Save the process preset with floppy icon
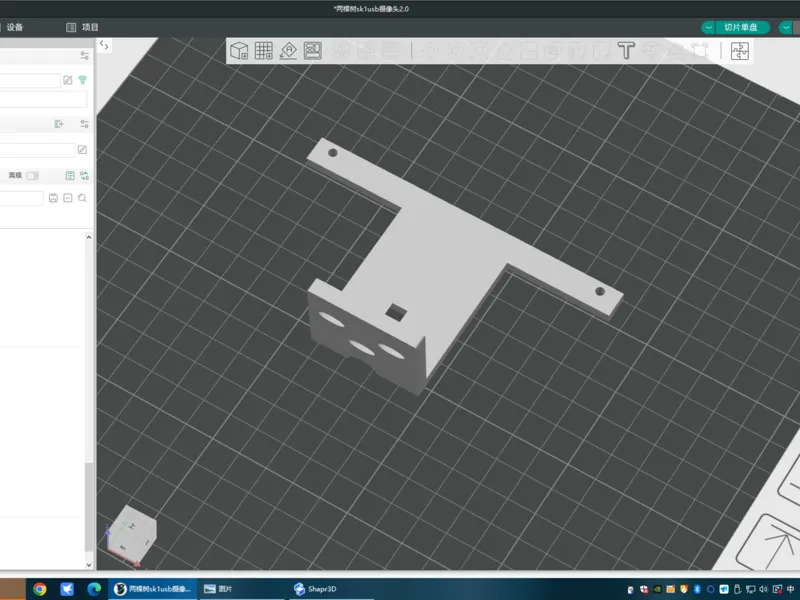 [x=53, y=198]
